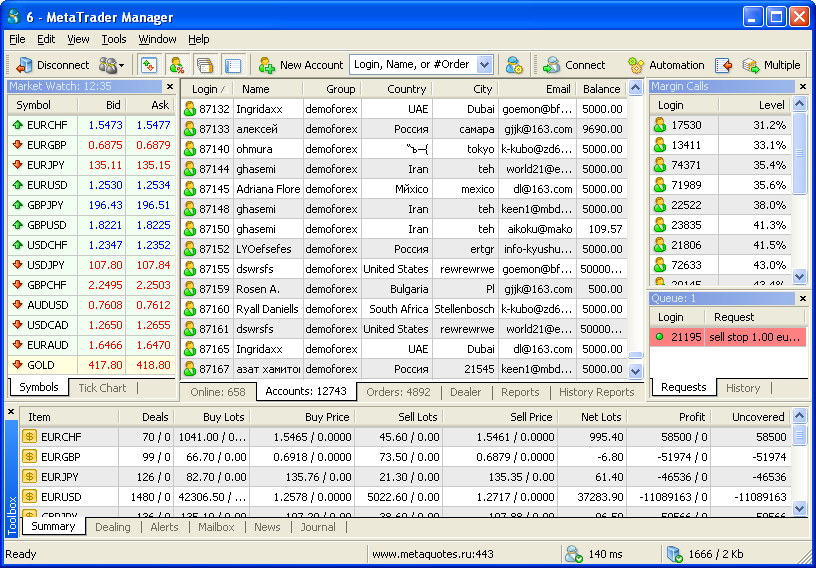
Task: Switch to the Dealing toolbox tab
Action: coord(113,527)
